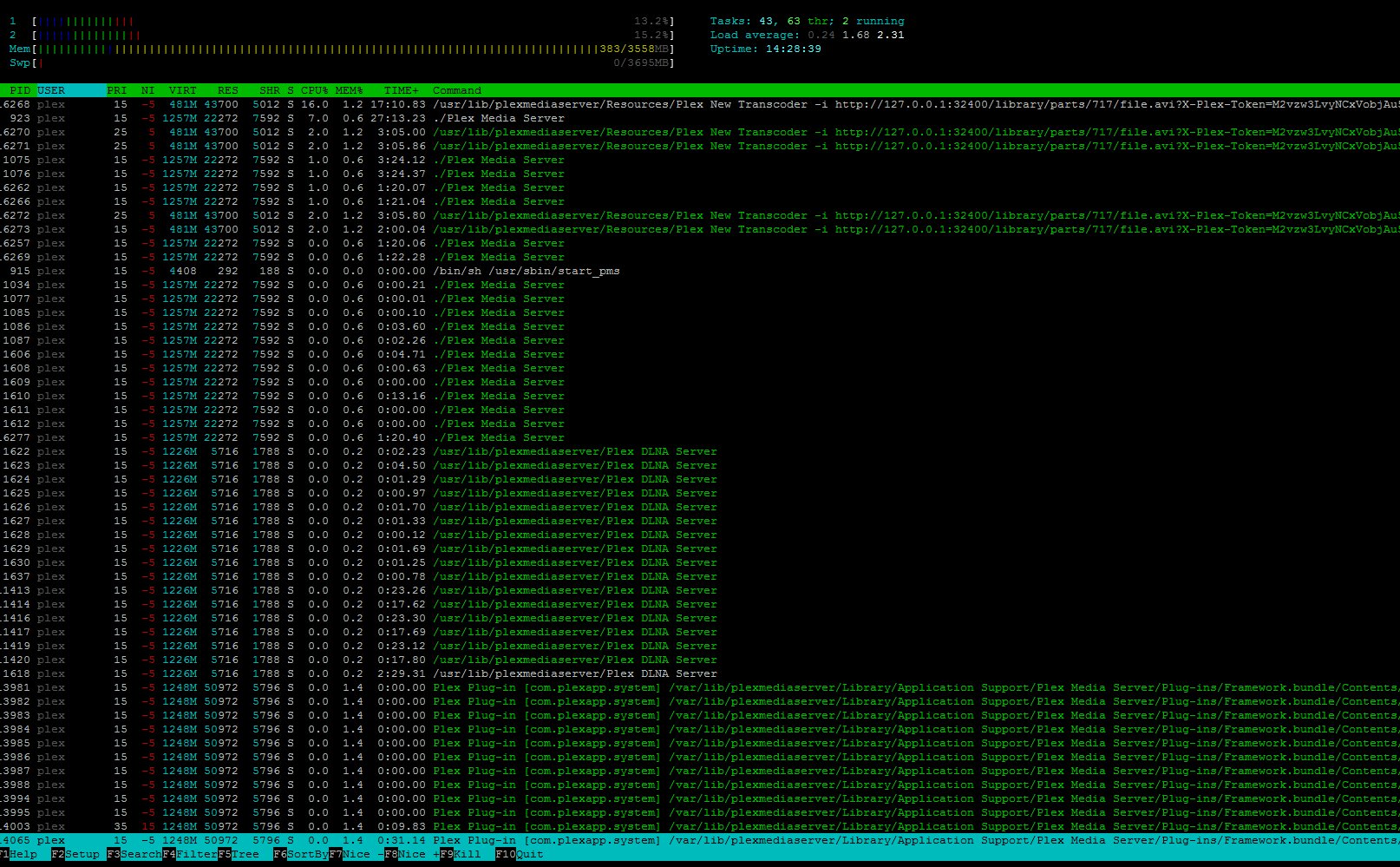1400x867 pixels.
Task: Click the 27:13.23 TIME+ value
Action: [398, 118]
